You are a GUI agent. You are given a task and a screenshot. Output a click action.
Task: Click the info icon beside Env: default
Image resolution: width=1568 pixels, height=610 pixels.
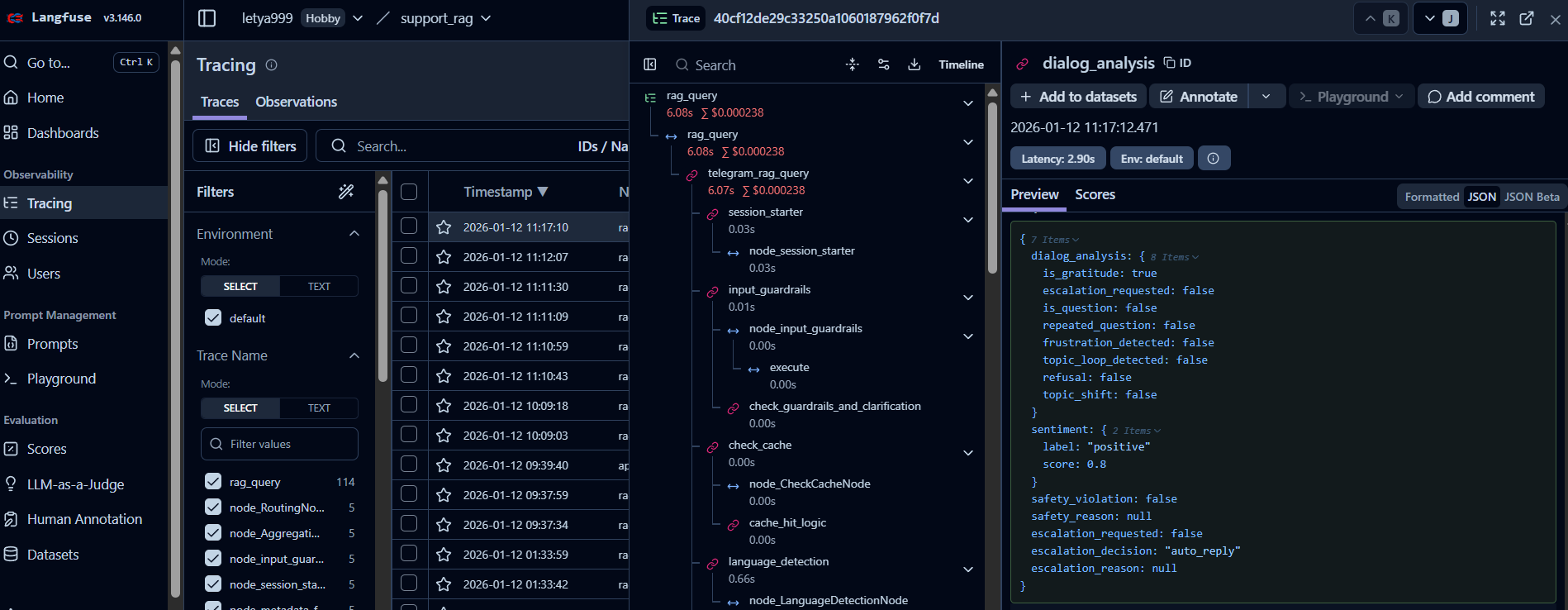tap(1213, 158)
